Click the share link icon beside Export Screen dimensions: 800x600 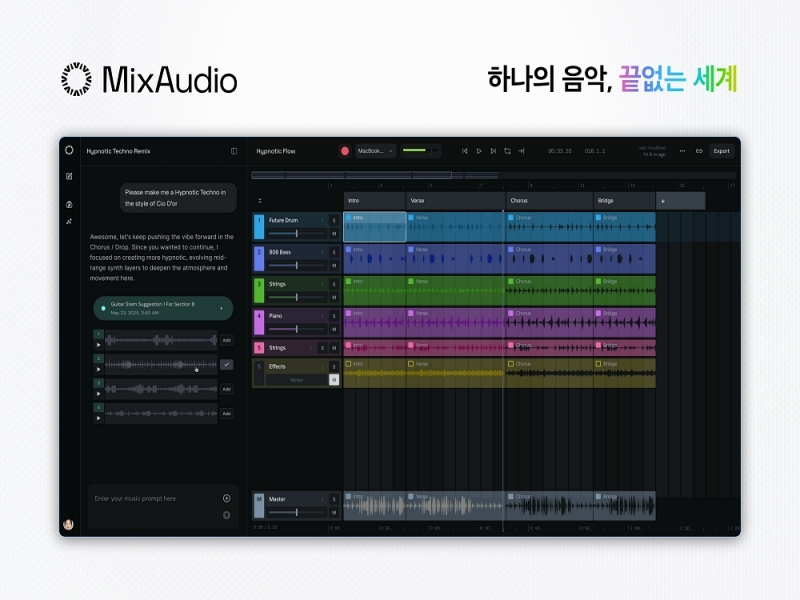(699, 151)
